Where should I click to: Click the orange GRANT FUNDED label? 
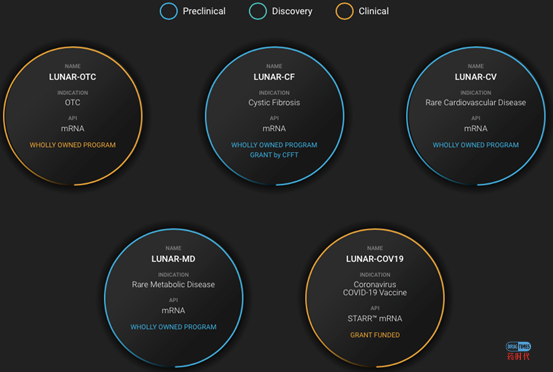[375, 335]
